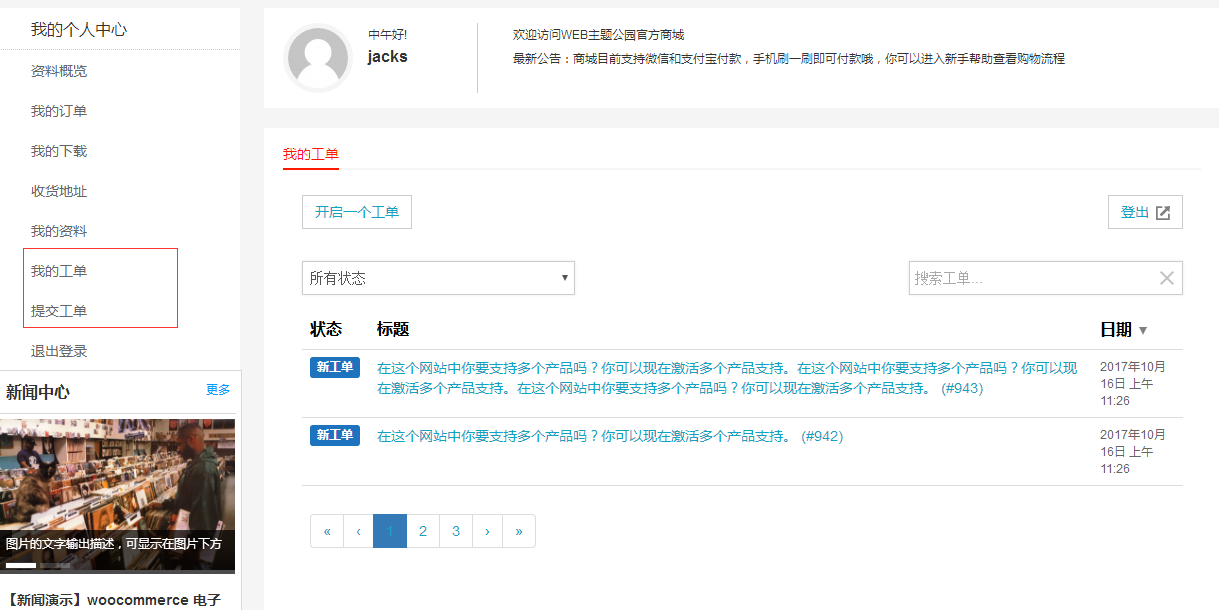Image resolution: width=1219 pixels, height=610 pixels.
Task: Click the user avatar icon
Action: (x=318, y=59)
